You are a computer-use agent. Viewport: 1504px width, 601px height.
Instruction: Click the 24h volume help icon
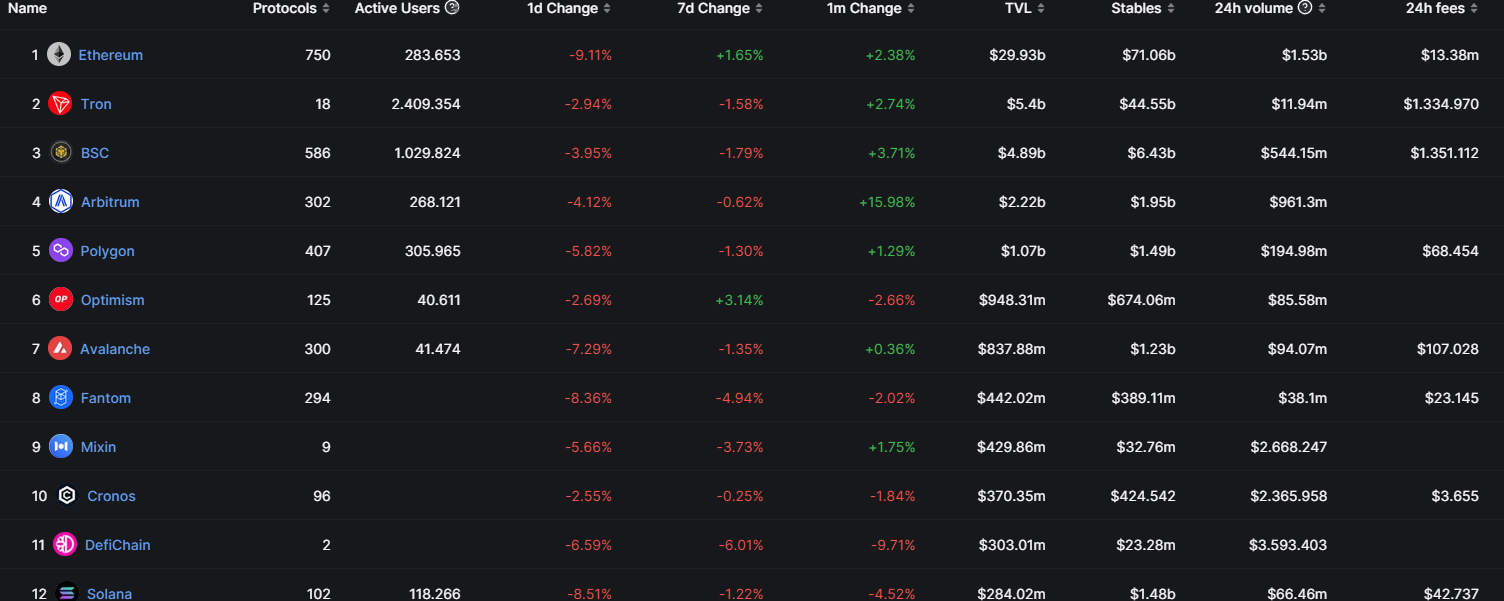tap(1305, 8)
